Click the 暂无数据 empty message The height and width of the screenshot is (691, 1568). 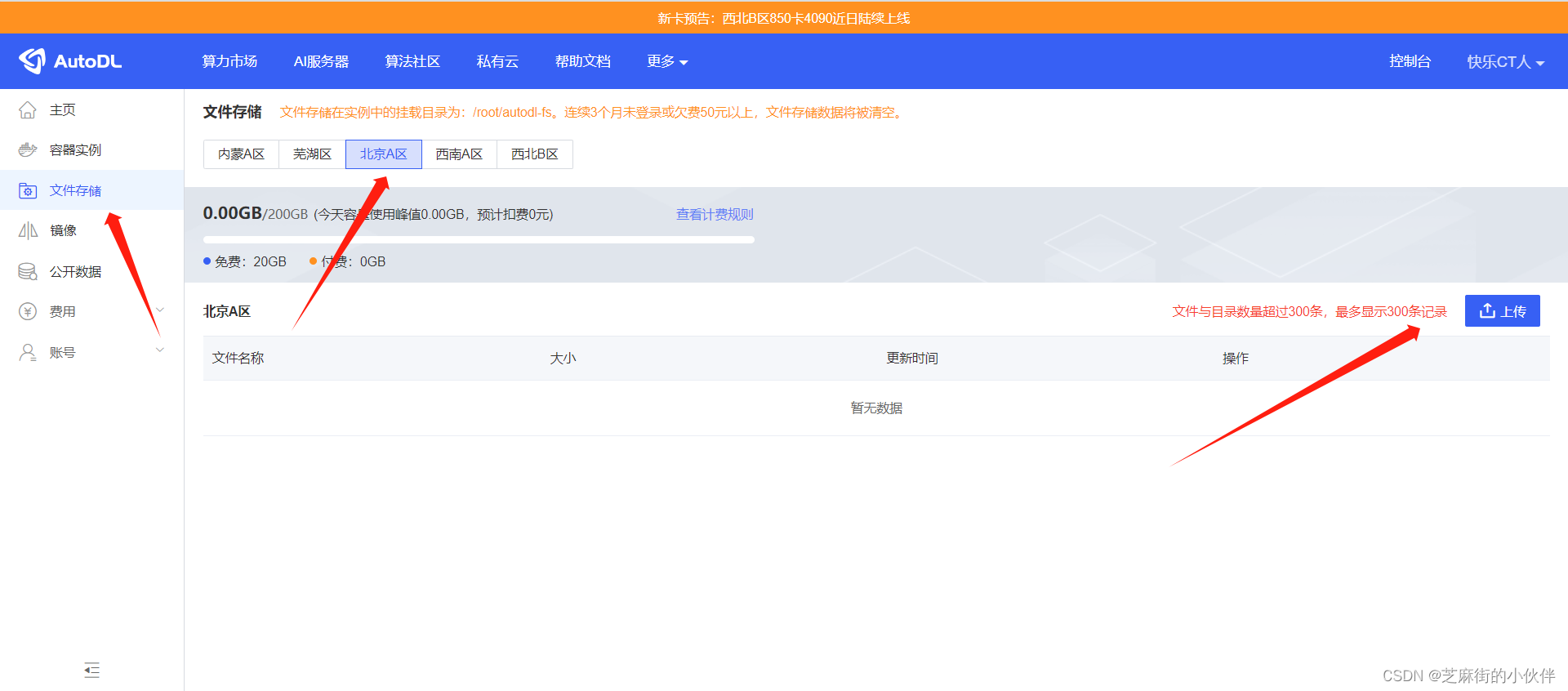(876, 408)
